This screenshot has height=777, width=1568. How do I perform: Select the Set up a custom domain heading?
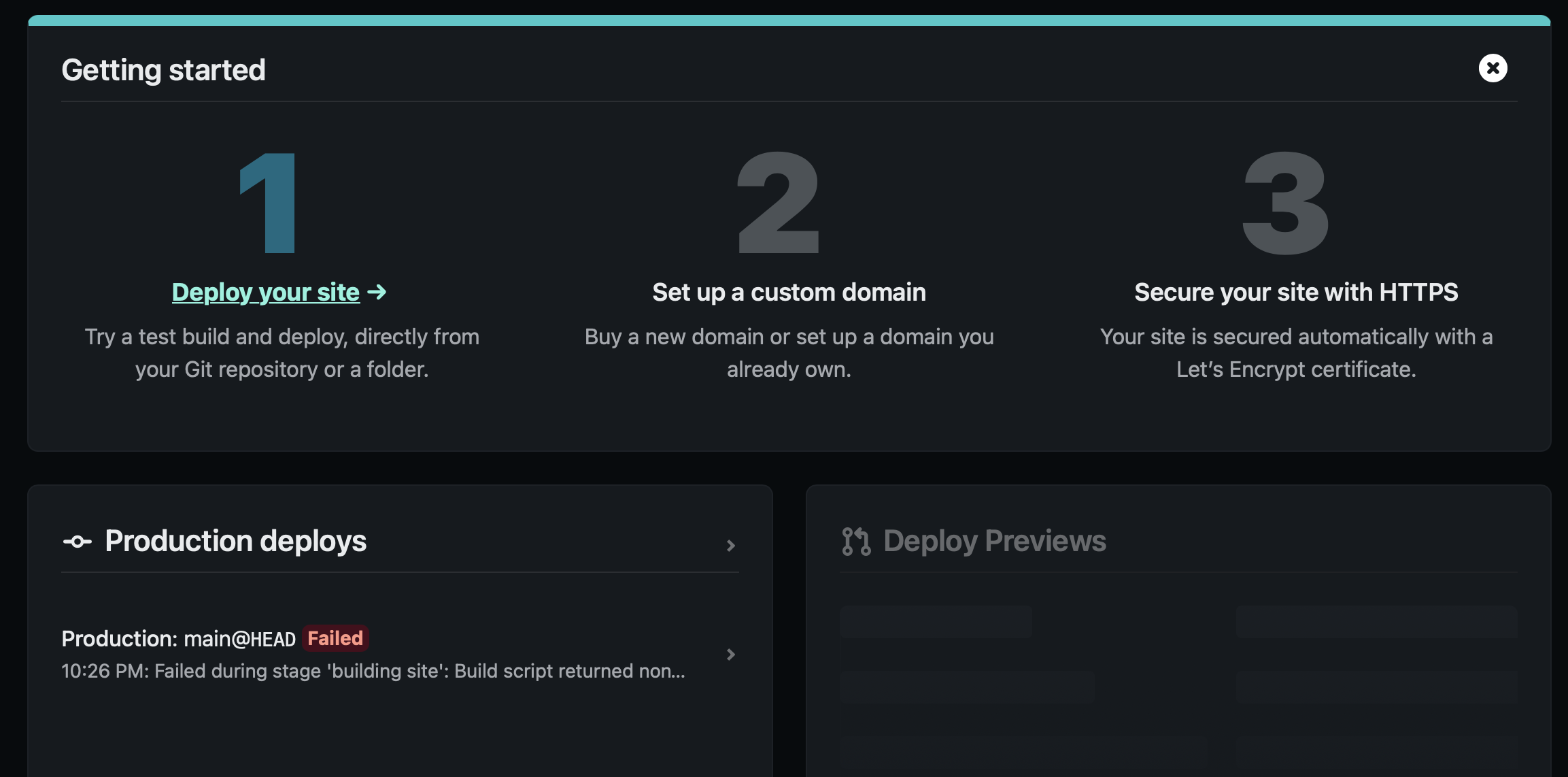point(789,292)
